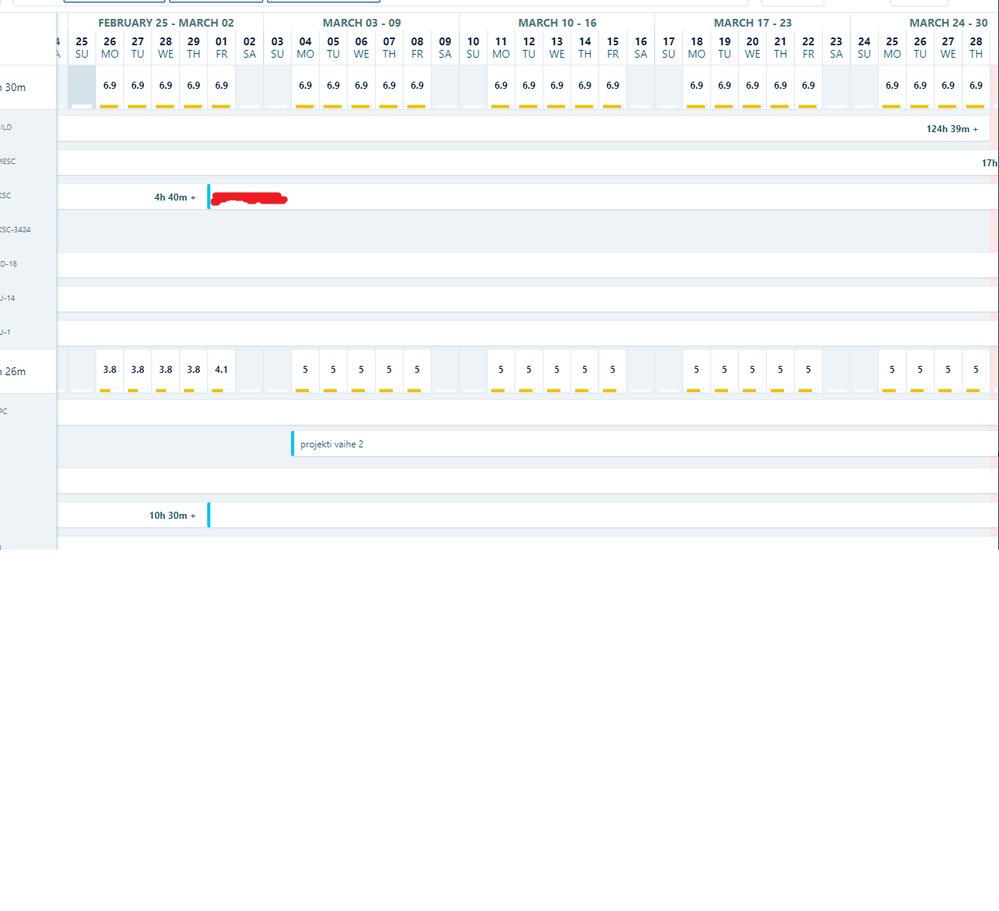The height and width of the screenshot is (911, 999).
Task: Open the 5 capacity cell under 18 MO
Action: 696,371
